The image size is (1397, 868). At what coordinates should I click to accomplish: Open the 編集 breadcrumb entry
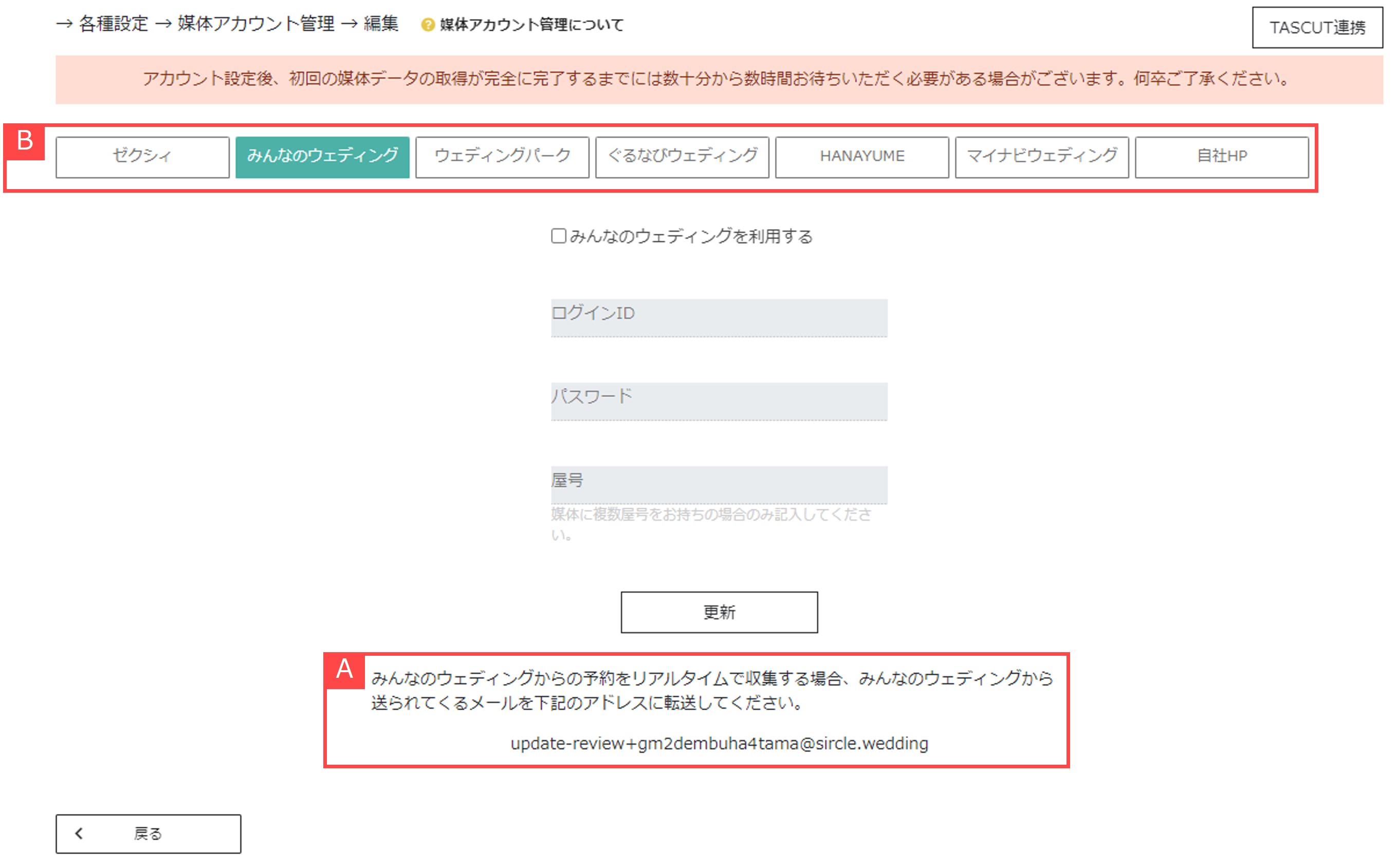[x=381, y=24]
